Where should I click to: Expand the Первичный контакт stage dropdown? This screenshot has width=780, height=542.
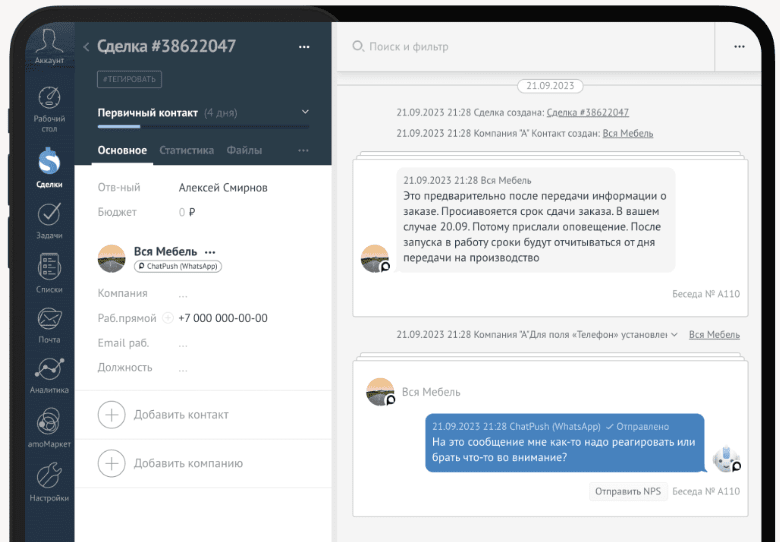(305, 112)
